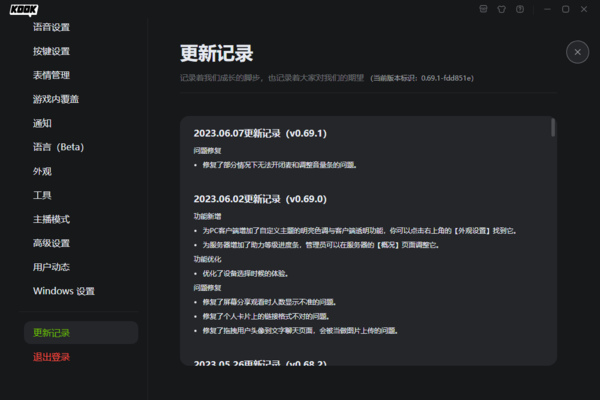This screenshot has width=600, height=400.
Task: Open help via the question mark icon
Action: coord(520,9)
